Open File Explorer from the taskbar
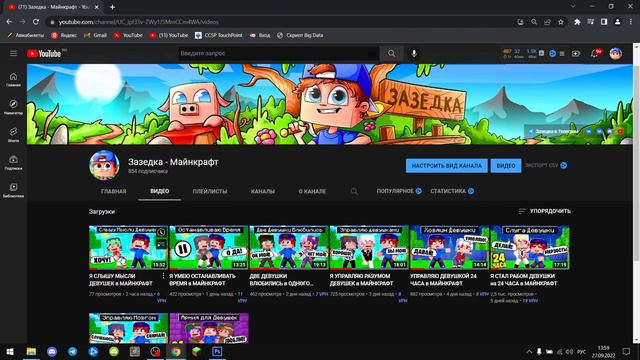The image size is (640, 360). point(31,351)
